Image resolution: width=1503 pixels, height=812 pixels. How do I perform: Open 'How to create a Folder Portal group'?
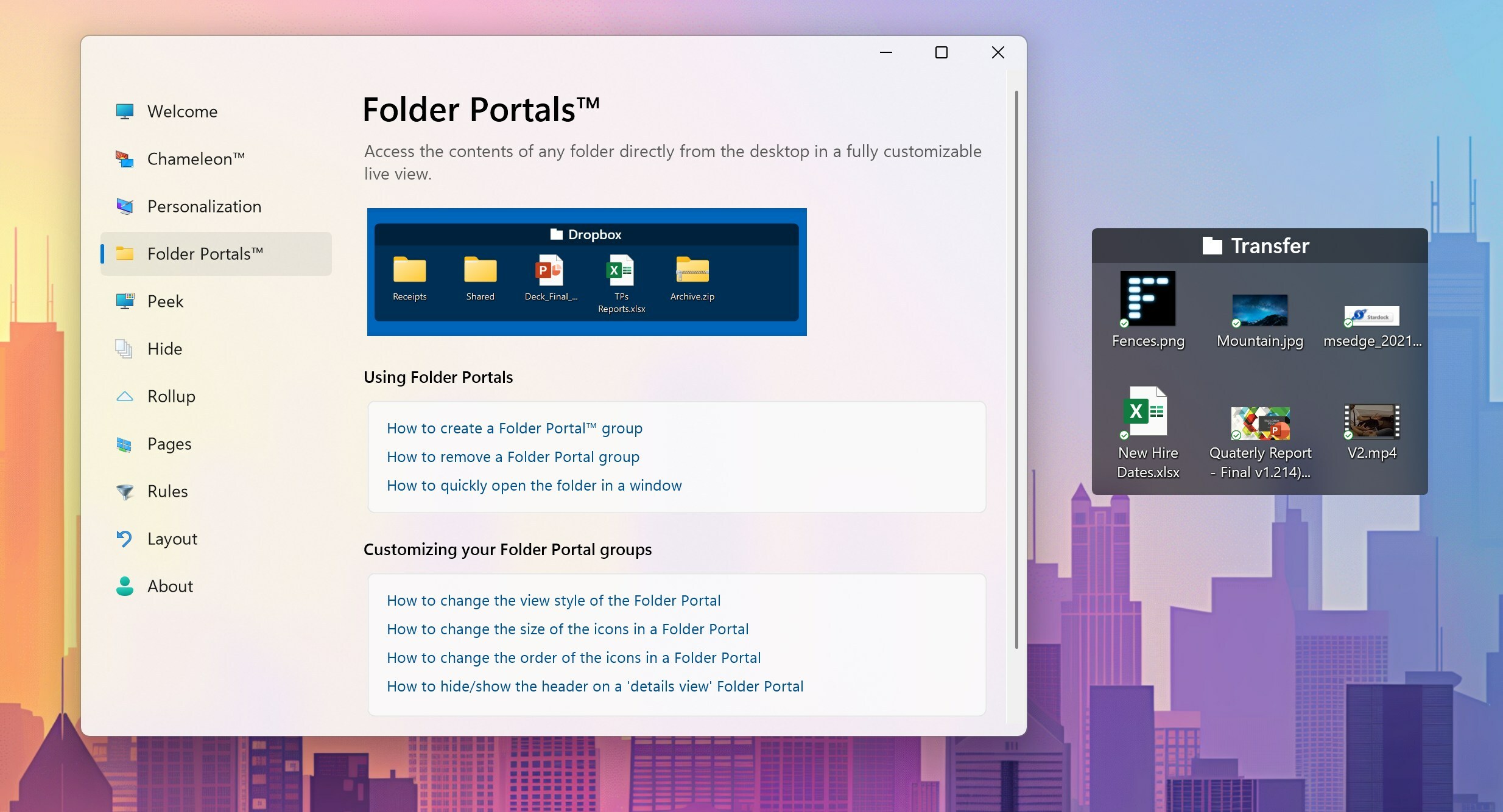(514, 429)
